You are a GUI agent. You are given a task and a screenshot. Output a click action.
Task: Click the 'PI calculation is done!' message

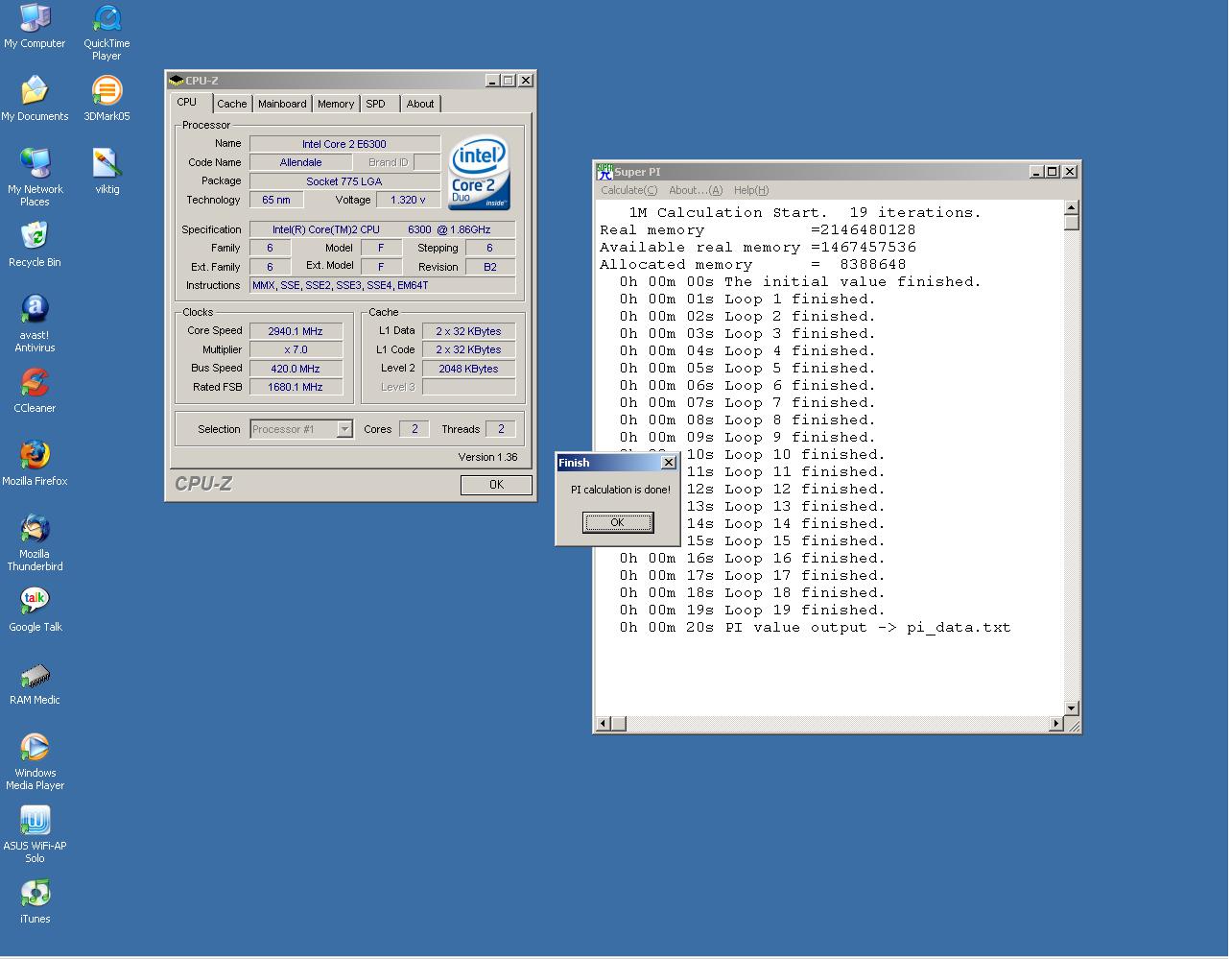(x=621, y=490)
